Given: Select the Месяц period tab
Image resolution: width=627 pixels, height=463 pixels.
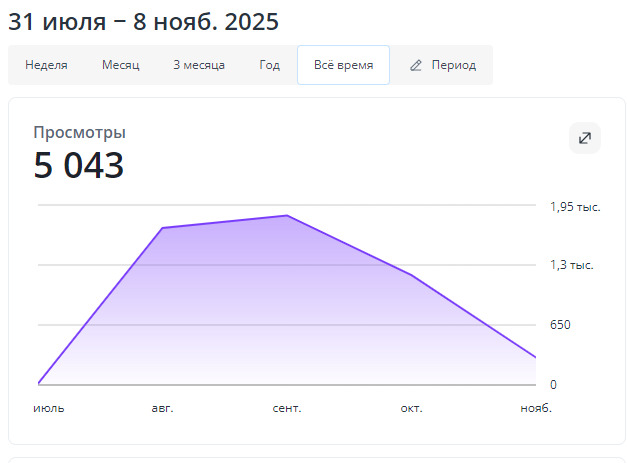Looking at the screenshot, I should point(120,66).
